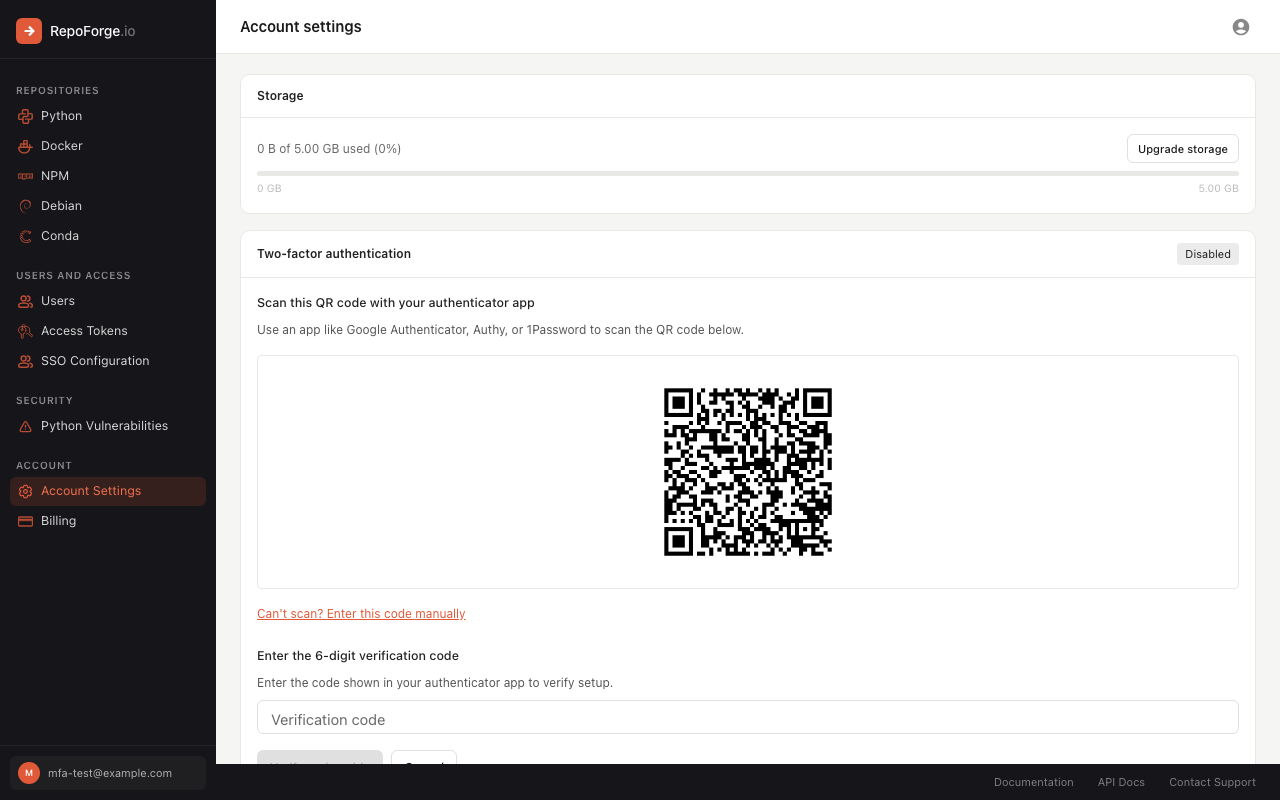Open the manual code entry link
Viewport: 1280px width, 800px height.
click(x=361, y=613)
